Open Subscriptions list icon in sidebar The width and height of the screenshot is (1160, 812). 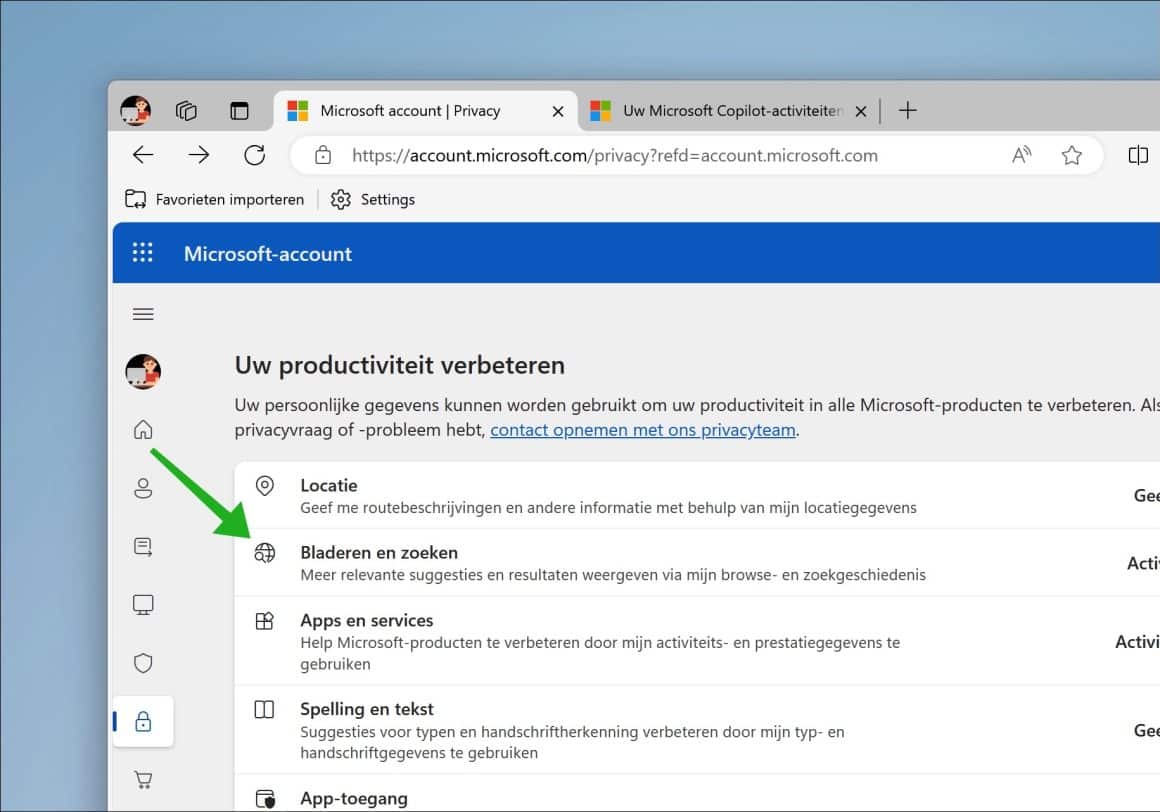tap(143, 547)
